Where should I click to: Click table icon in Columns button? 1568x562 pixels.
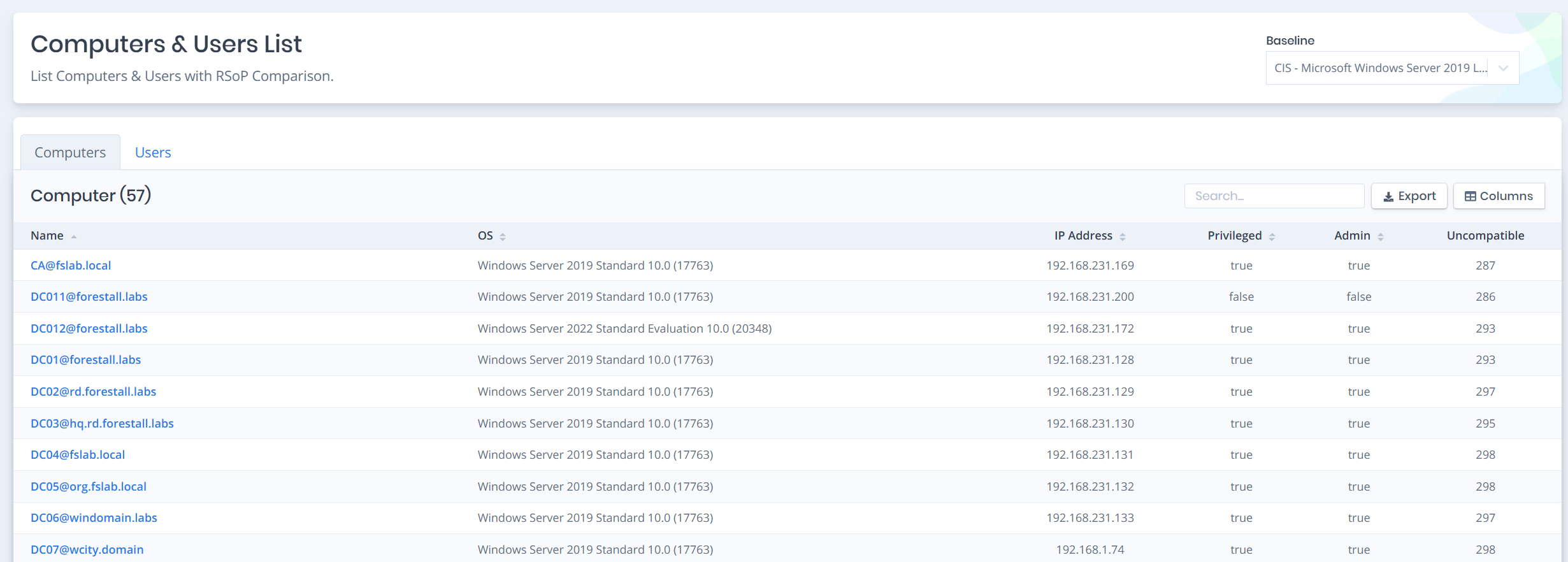[x=1470, y=196]
